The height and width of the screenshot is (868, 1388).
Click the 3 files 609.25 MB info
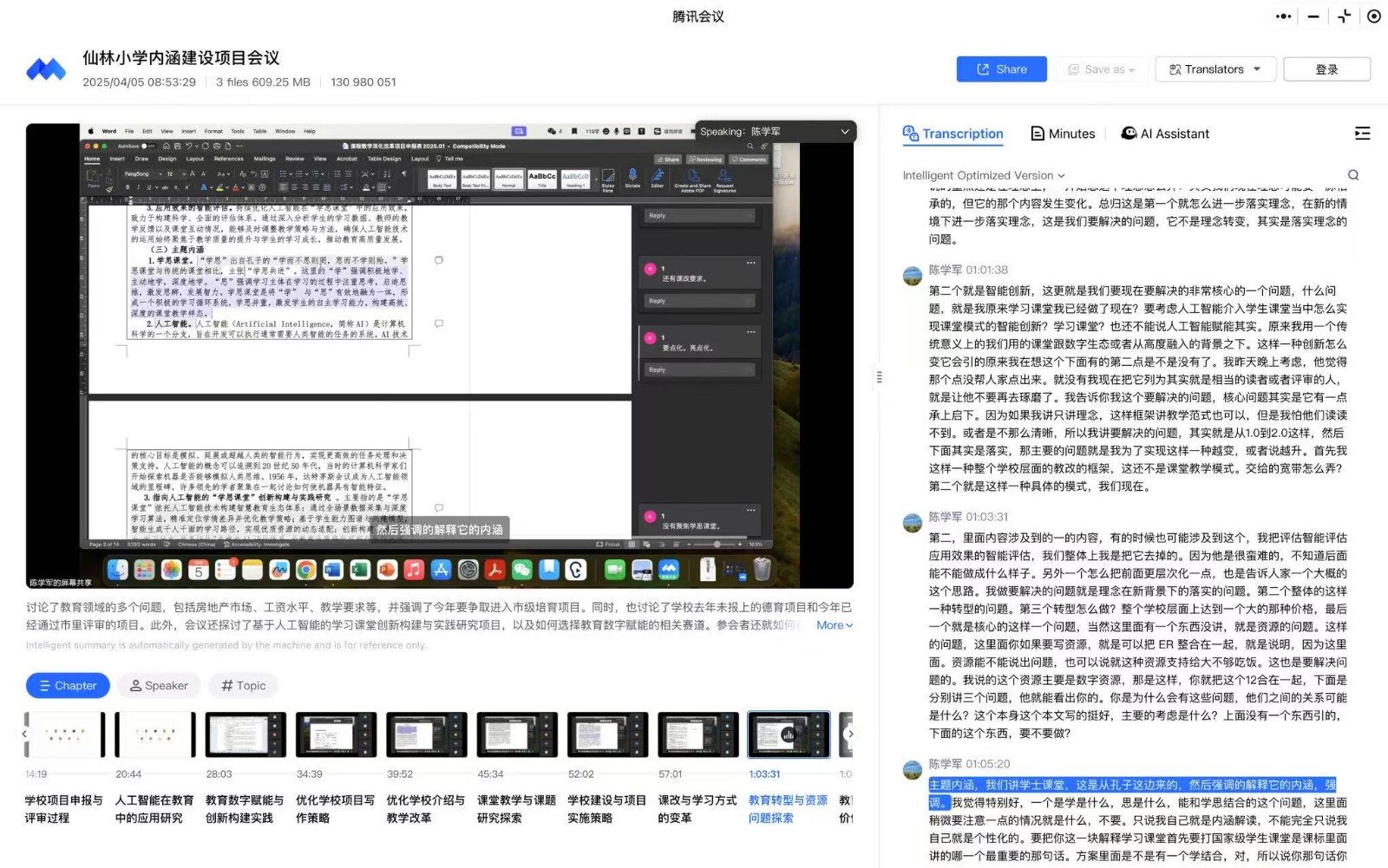263,82
